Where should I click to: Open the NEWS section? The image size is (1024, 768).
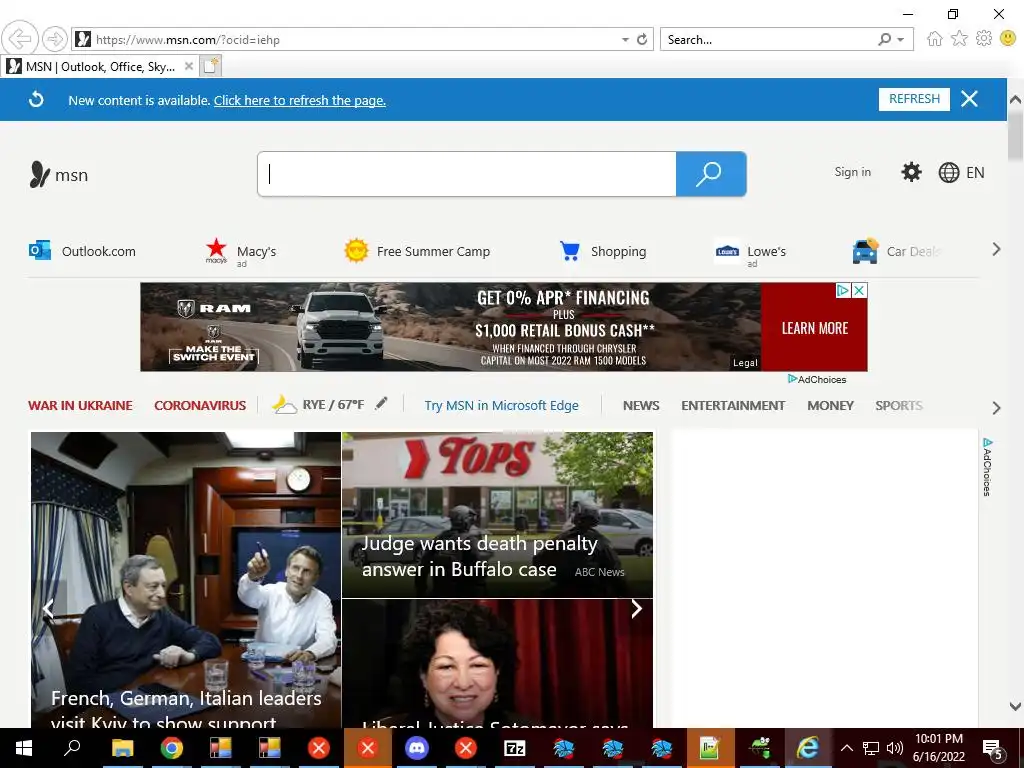pyautogui.click(x=641, y=406)
